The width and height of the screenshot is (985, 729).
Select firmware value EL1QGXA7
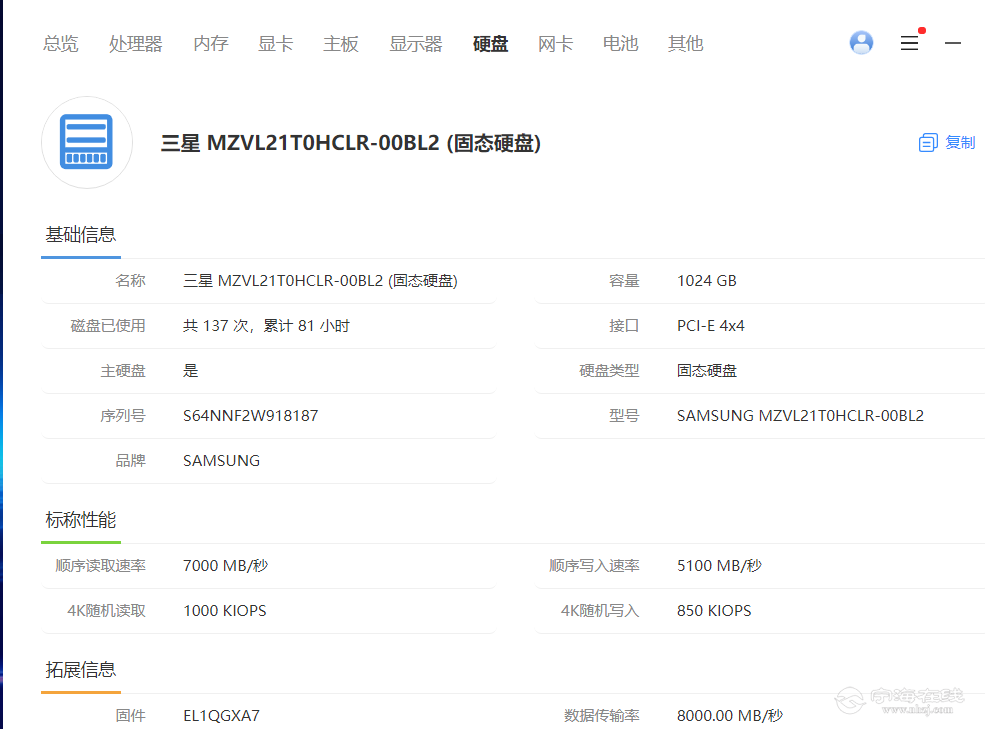[221, 716]
